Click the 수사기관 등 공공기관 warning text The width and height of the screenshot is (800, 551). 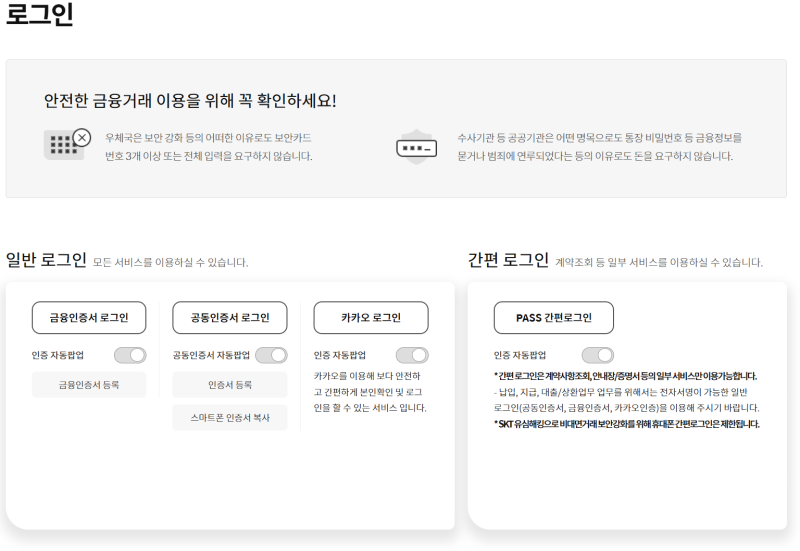click(599, 147)
